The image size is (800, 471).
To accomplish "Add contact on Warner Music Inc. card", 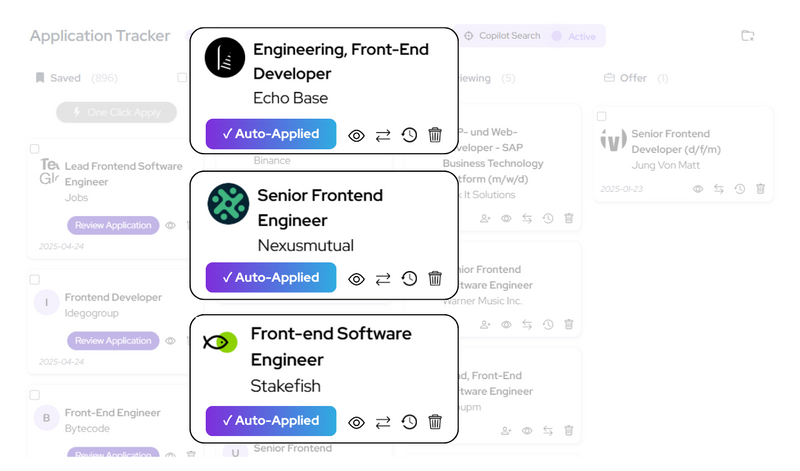I will click(x=485, y=325).
